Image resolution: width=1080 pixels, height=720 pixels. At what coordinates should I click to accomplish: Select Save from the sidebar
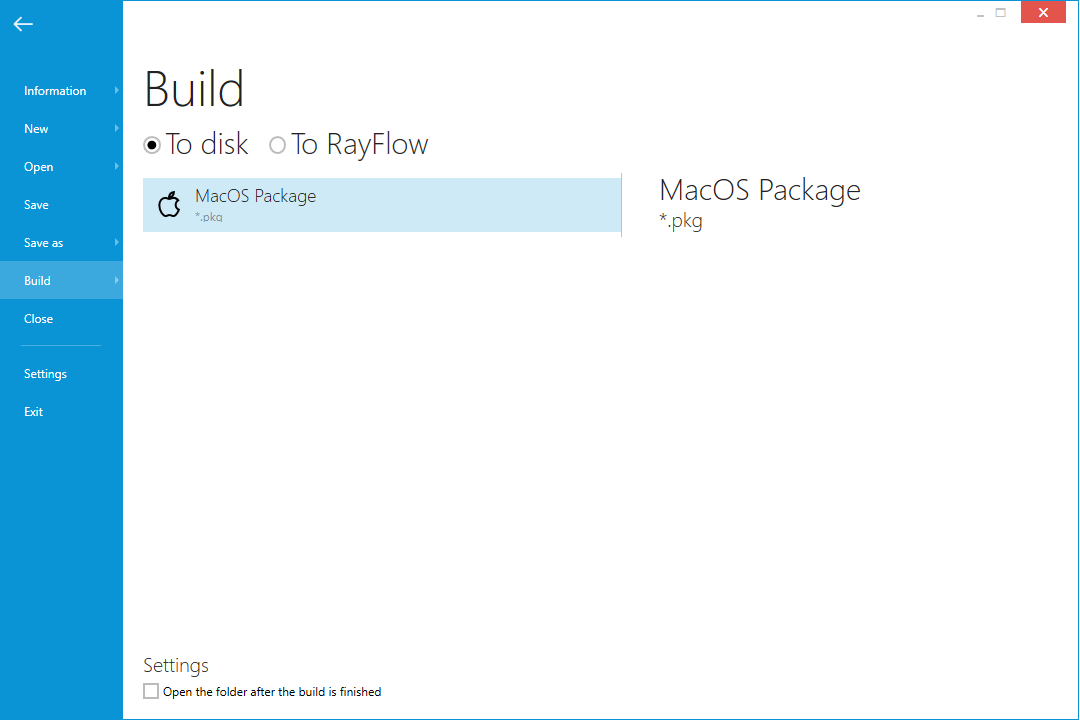click(x=37, y=204)
